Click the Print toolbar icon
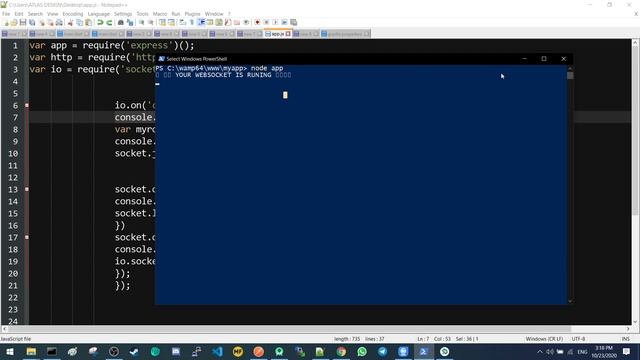Viewport: 640px width, 360px height. point(59,22)
